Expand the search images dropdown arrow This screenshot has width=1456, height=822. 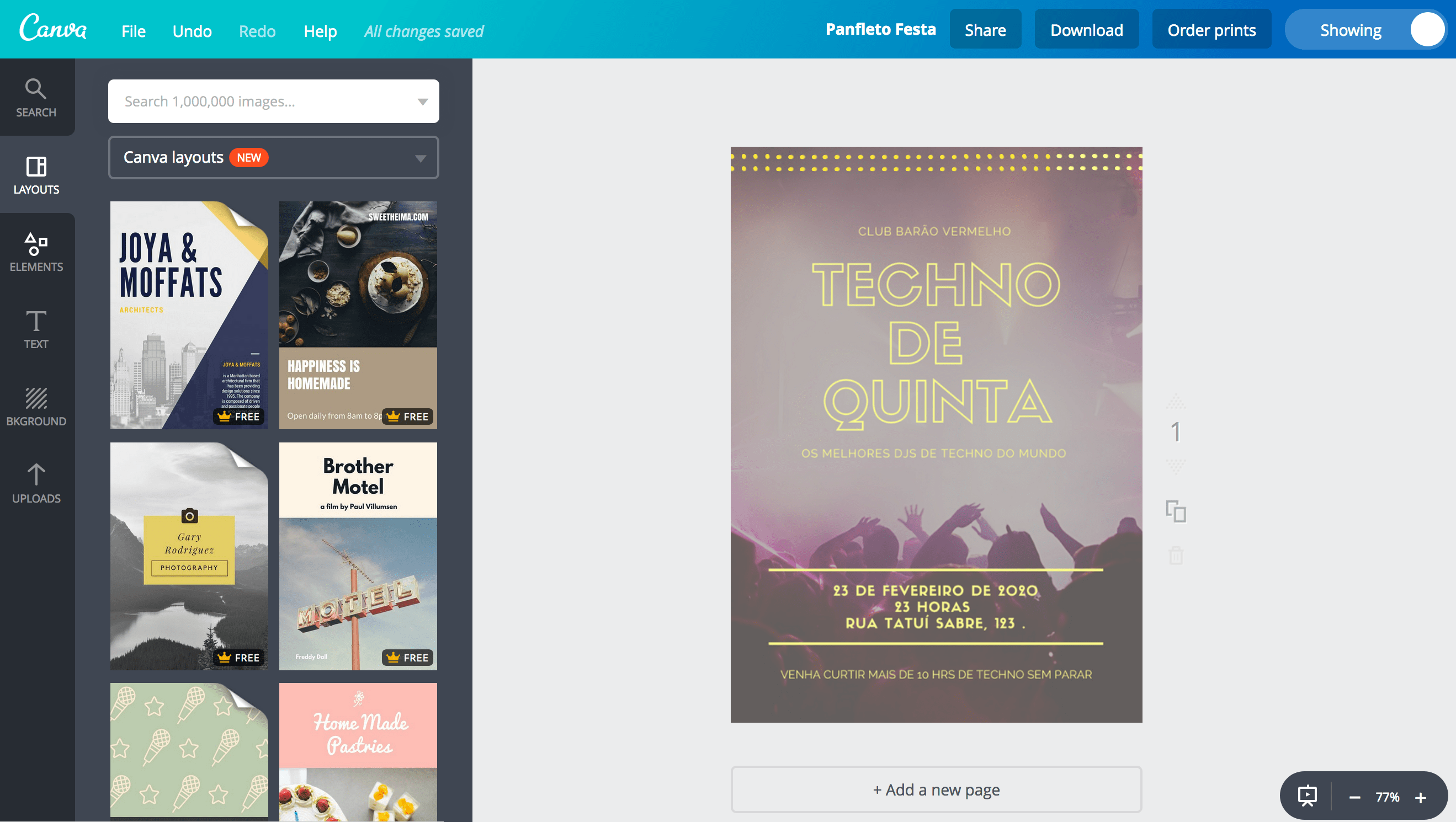pos(422,102)
